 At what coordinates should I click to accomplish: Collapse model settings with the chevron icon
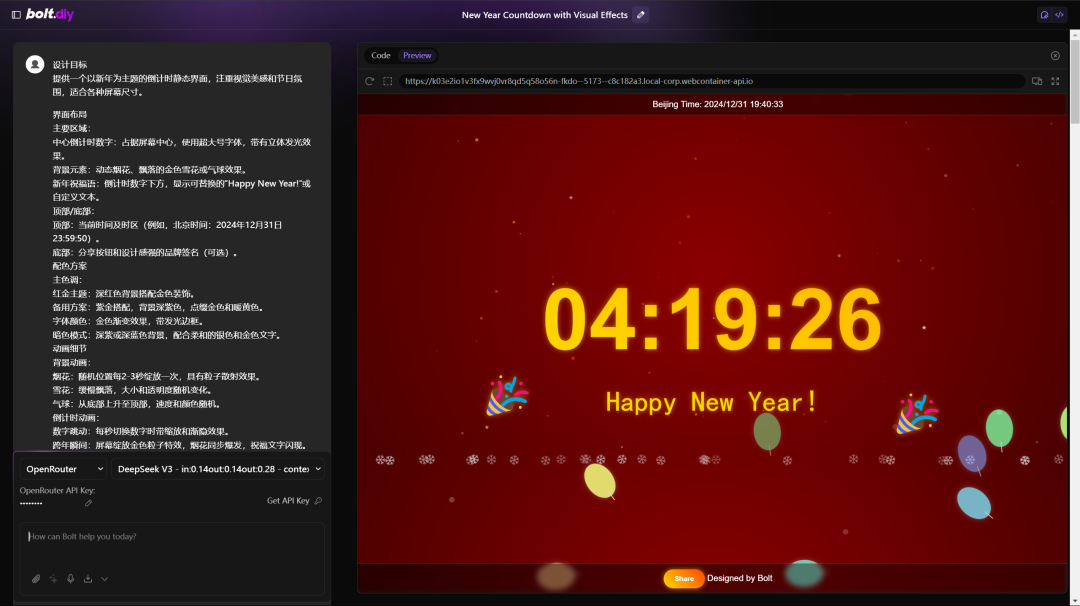[105, 578]
